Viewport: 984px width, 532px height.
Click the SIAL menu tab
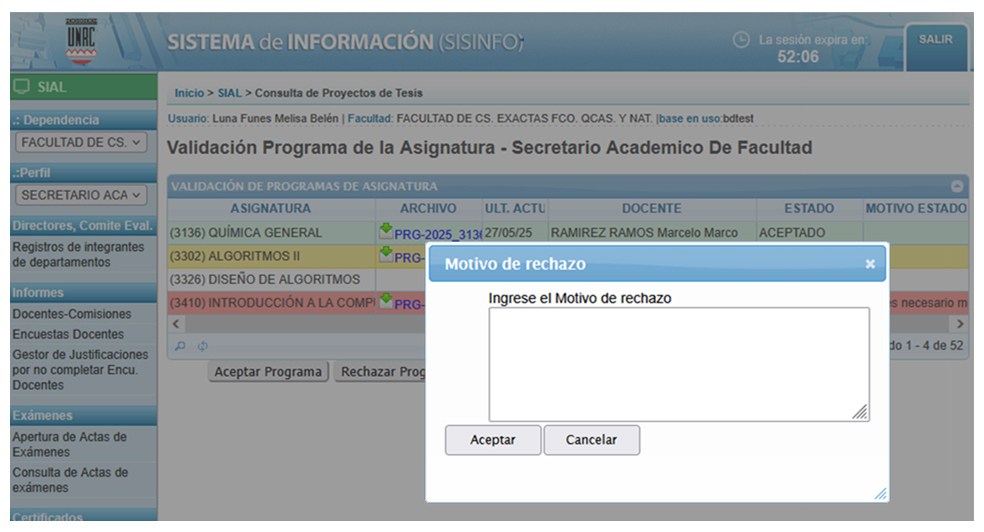(x=82, y=87)
